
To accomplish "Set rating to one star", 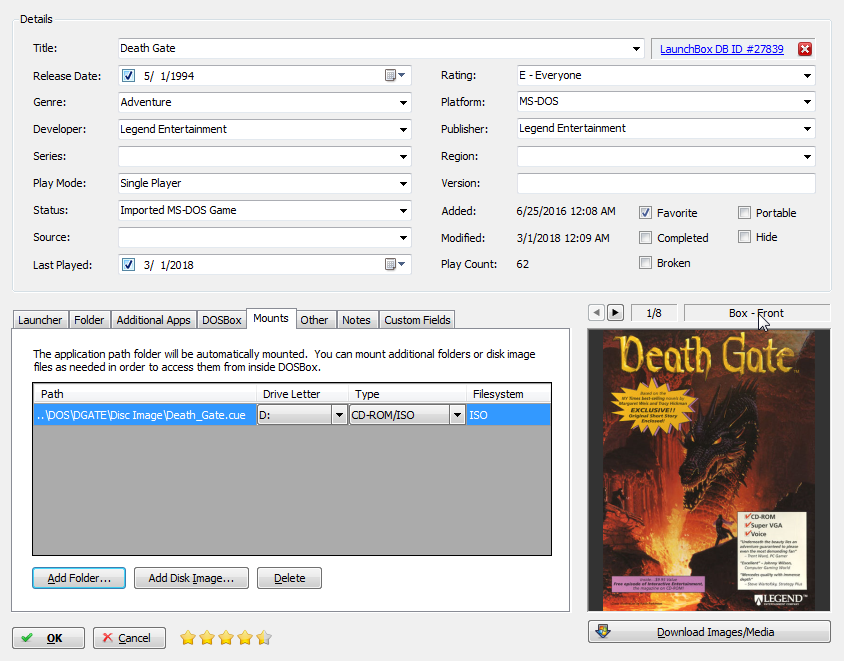I will (188, 638).
